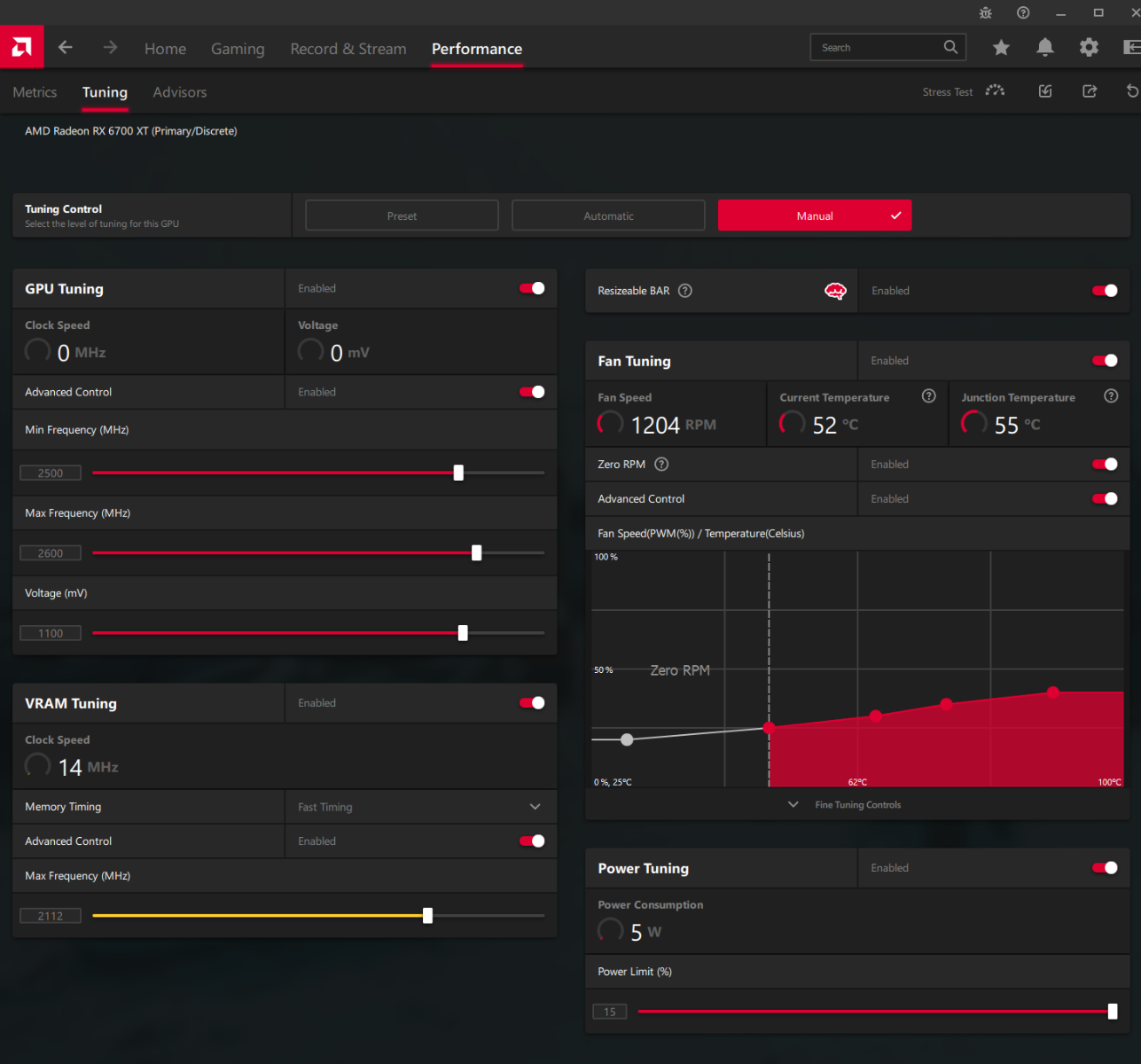Toggle GPU Advanced Control switch
The image size is (1141, 1064).
(532, 392)
